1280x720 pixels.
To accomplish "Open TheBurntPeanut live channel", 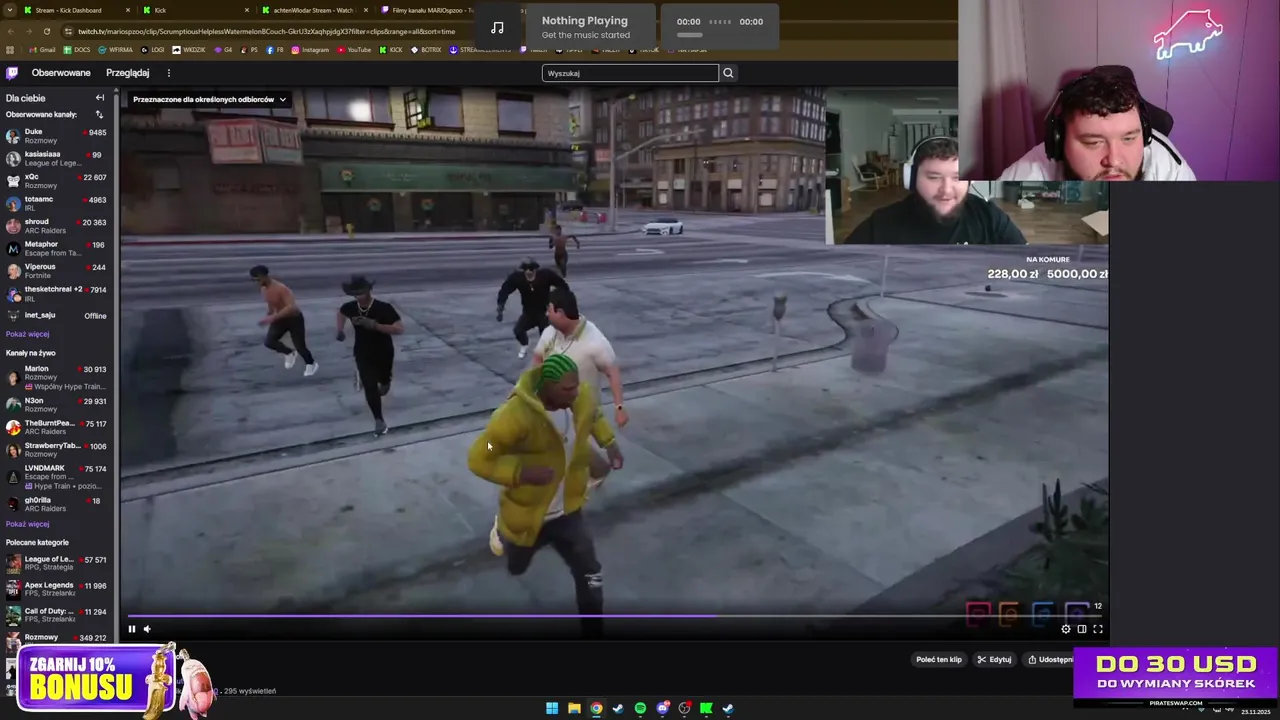I will 56,427.
